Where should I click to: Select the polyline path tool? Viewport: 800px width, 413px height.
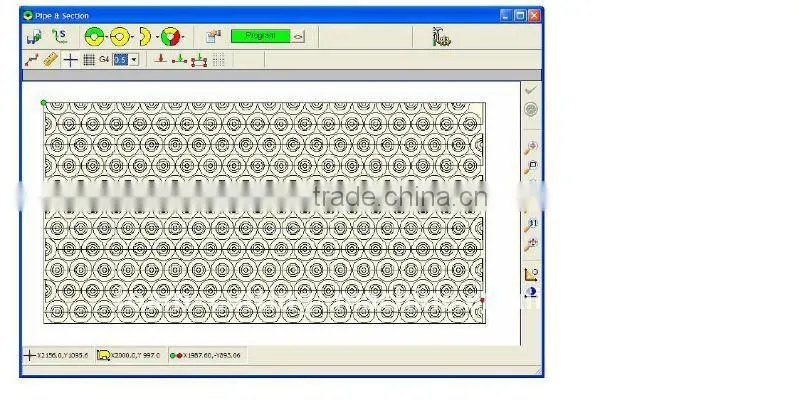click(32, 60)
